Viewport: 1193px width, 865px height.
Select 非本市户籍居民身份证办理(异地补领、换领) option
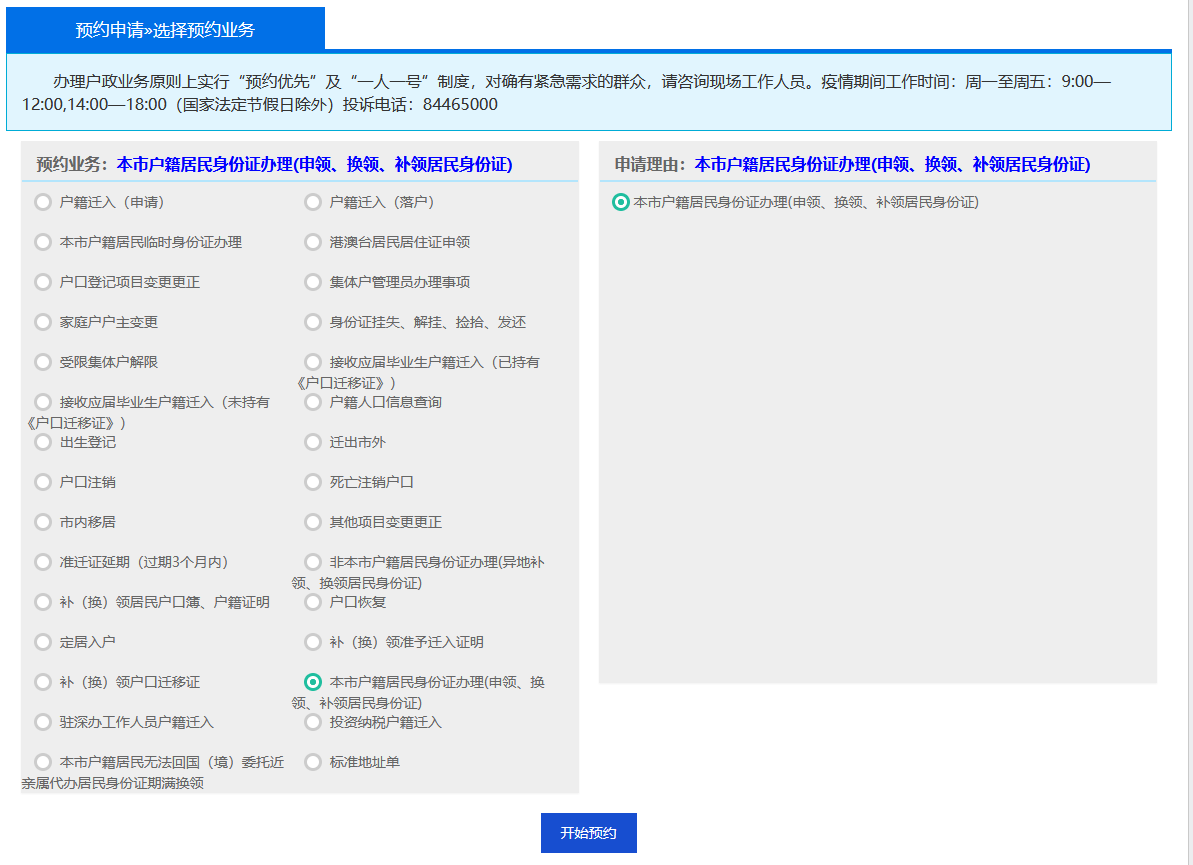[313, 562]
